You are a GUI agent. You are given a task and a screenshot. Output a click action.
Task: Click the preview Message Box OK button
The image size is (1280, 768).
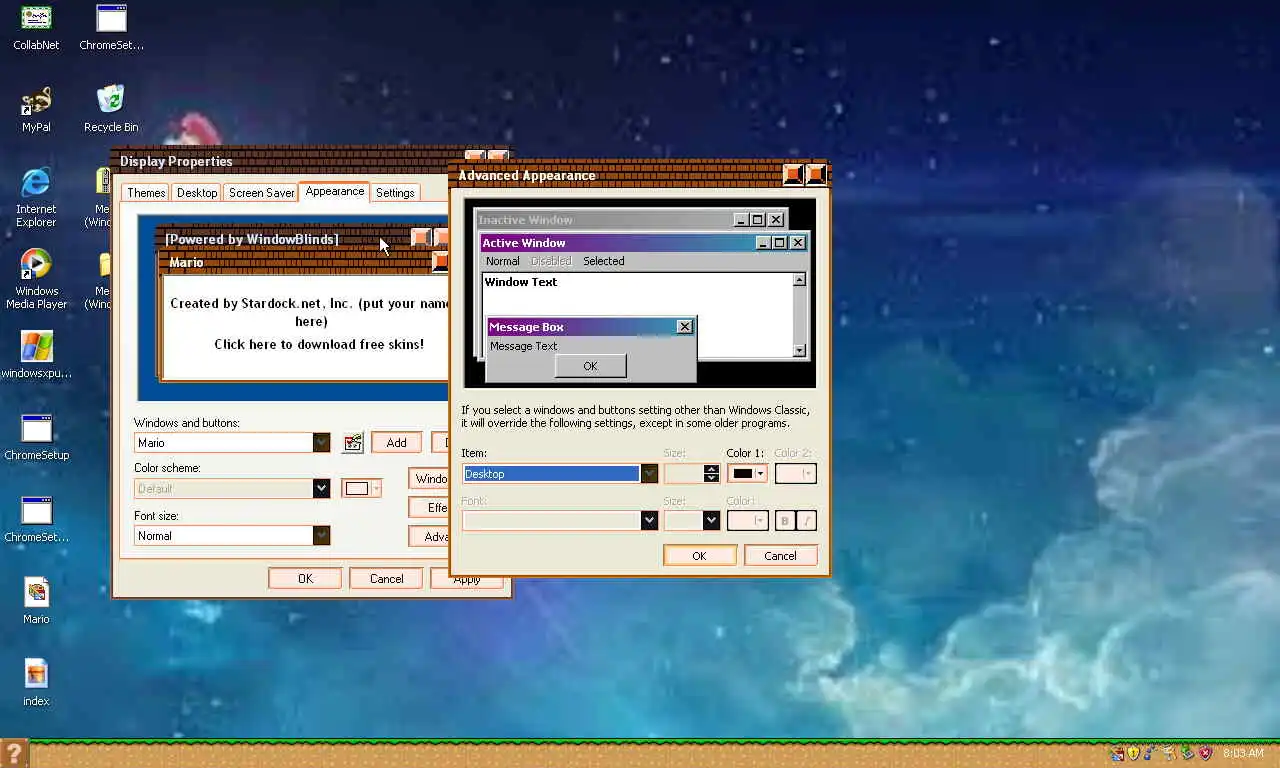coord(590,366)
